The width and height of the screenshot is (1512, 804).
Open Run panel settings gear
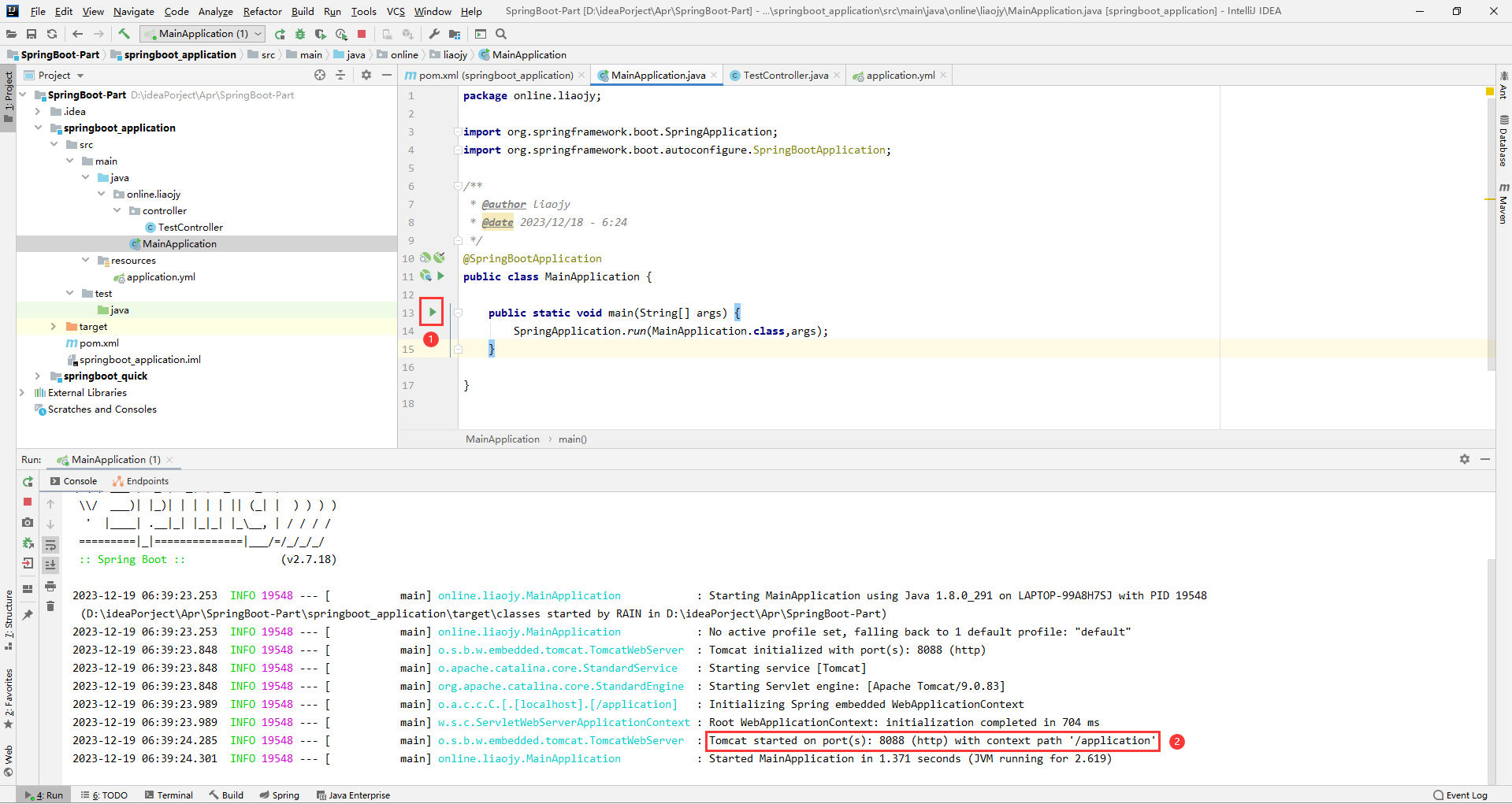coord(1465,459)
